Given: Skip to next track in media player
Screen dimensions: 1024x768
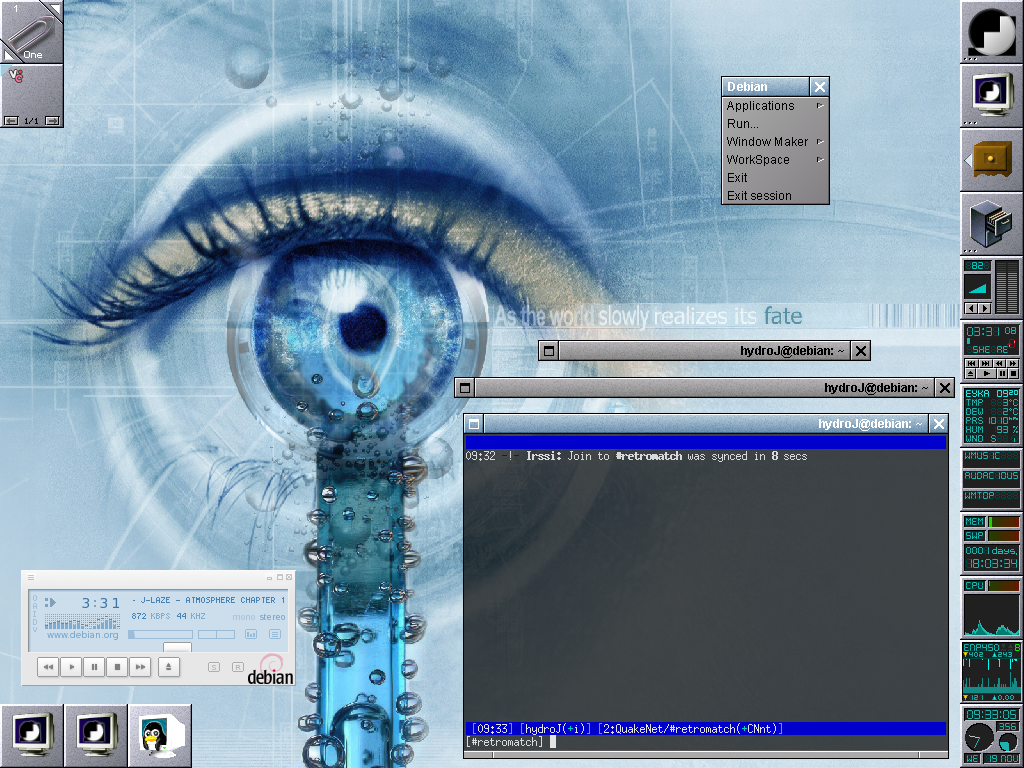Looking at the screenshot, I should 140,666.
